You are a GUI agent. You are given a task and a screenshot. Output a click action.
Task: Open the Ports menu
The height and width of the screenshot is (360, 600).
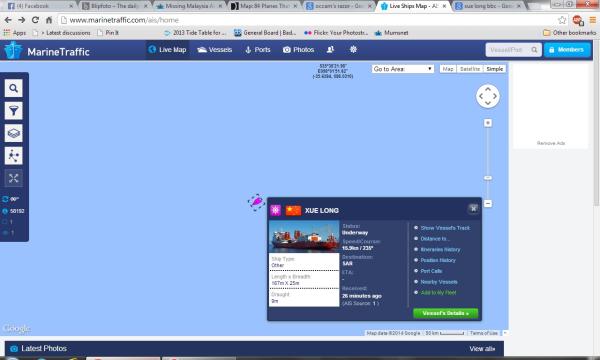tap(258, 50)
